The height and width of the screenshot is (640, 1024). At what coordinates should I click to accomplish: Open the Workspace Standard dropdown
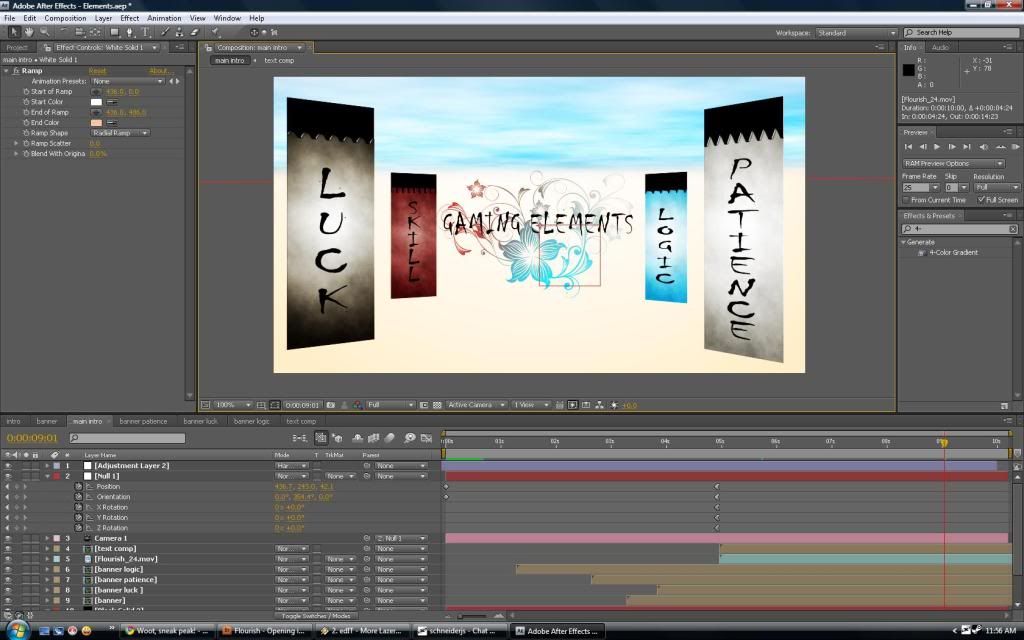(x=855, y=33)
